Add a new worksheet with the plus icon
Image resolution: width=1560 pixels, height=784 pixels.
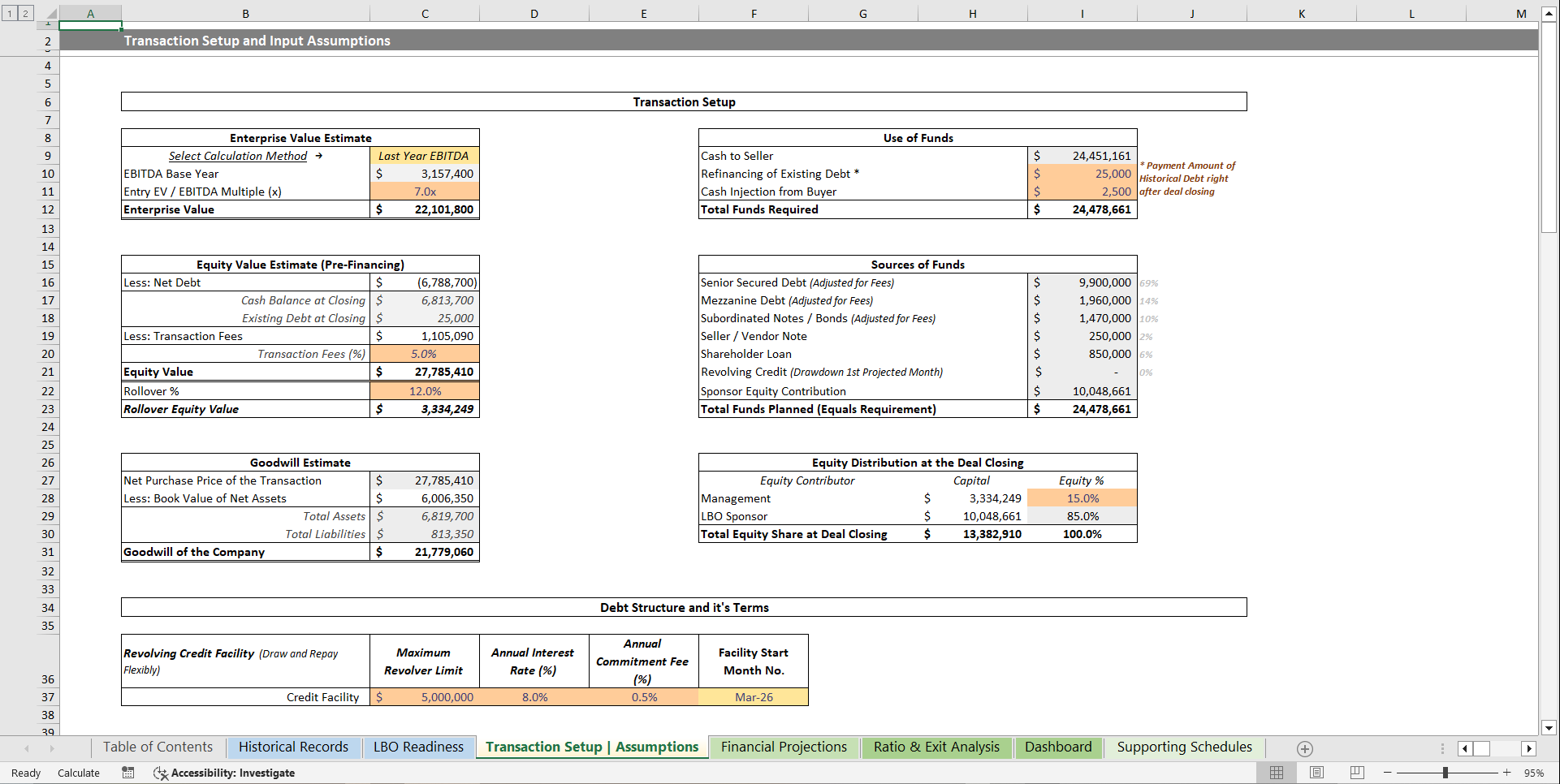[x=1305, y=748]
